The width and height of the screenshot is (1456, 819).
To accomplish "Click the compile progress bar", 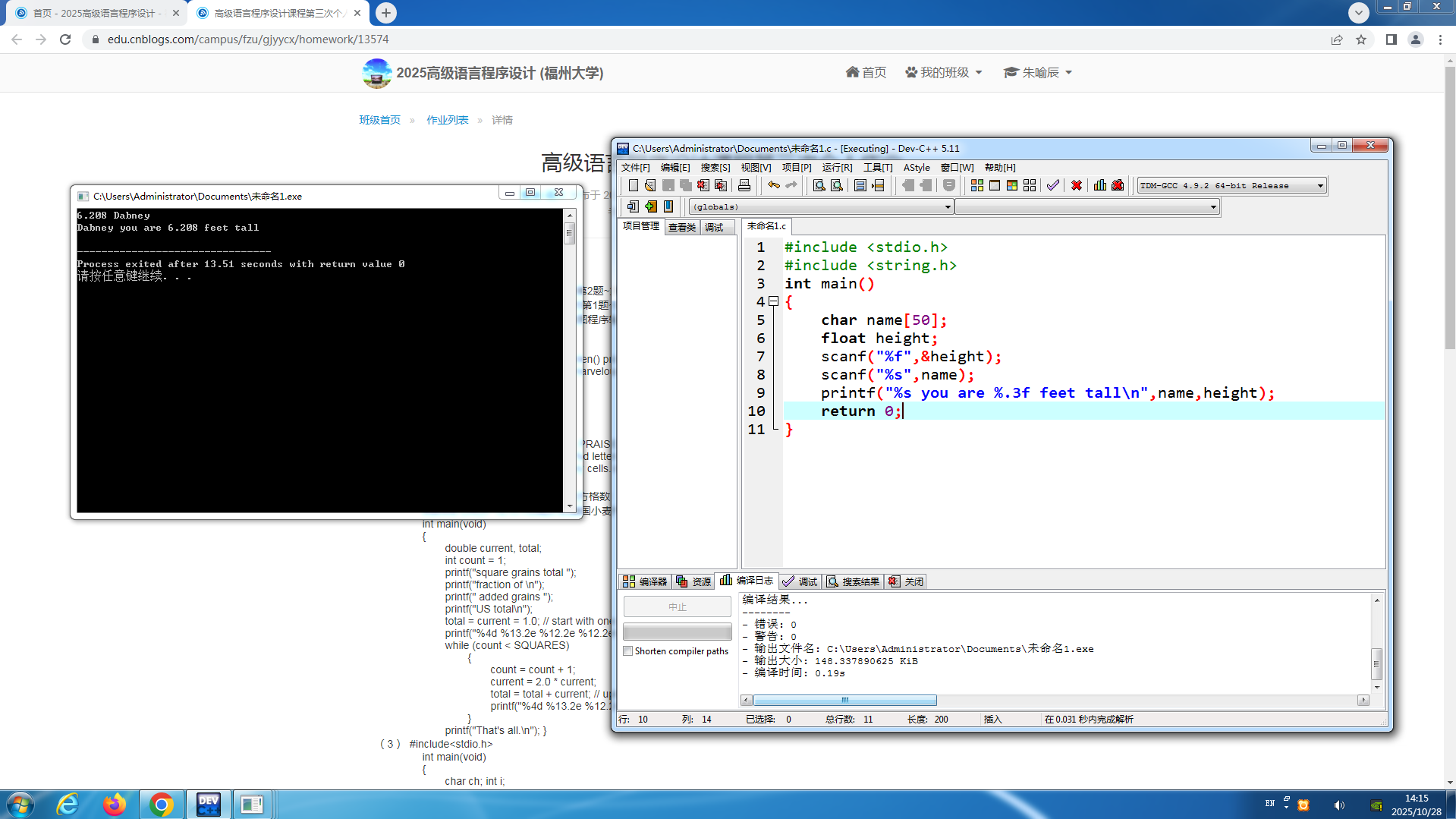I will [x=678, y=632].
